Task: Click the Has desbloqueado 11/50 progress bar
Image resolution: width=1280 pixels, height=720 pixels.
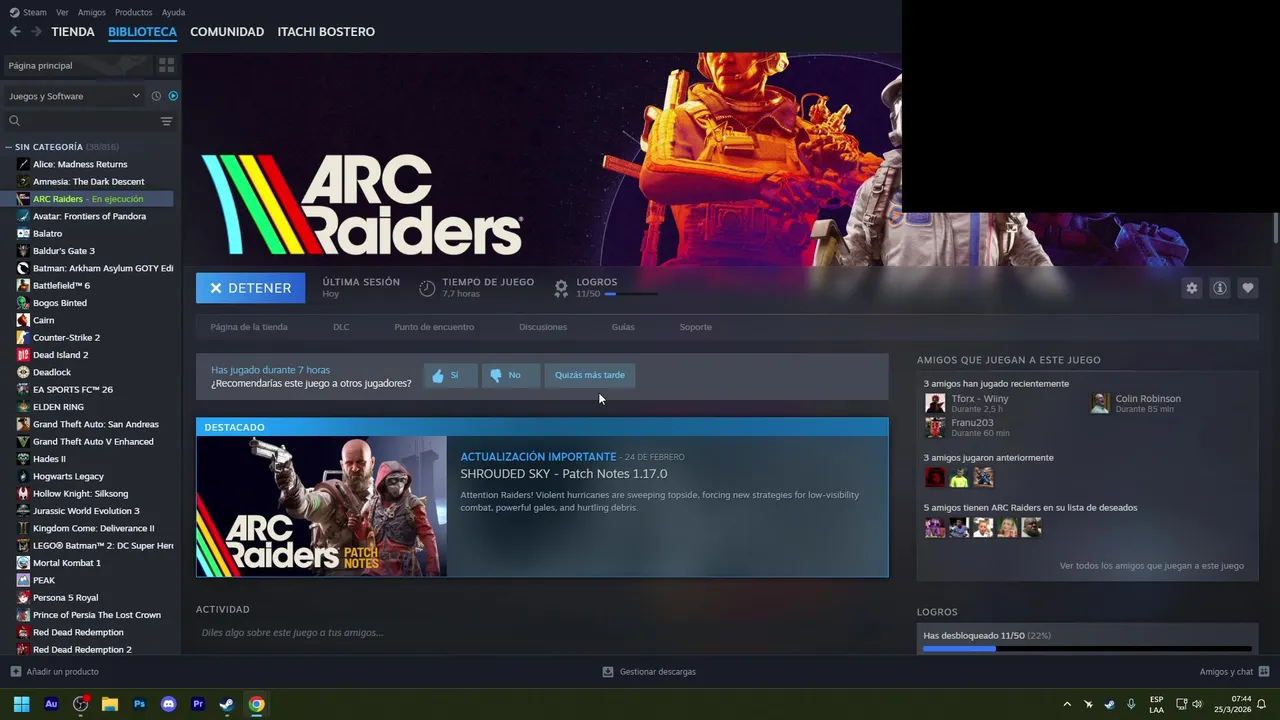Action: click(x=1087, y=648)
